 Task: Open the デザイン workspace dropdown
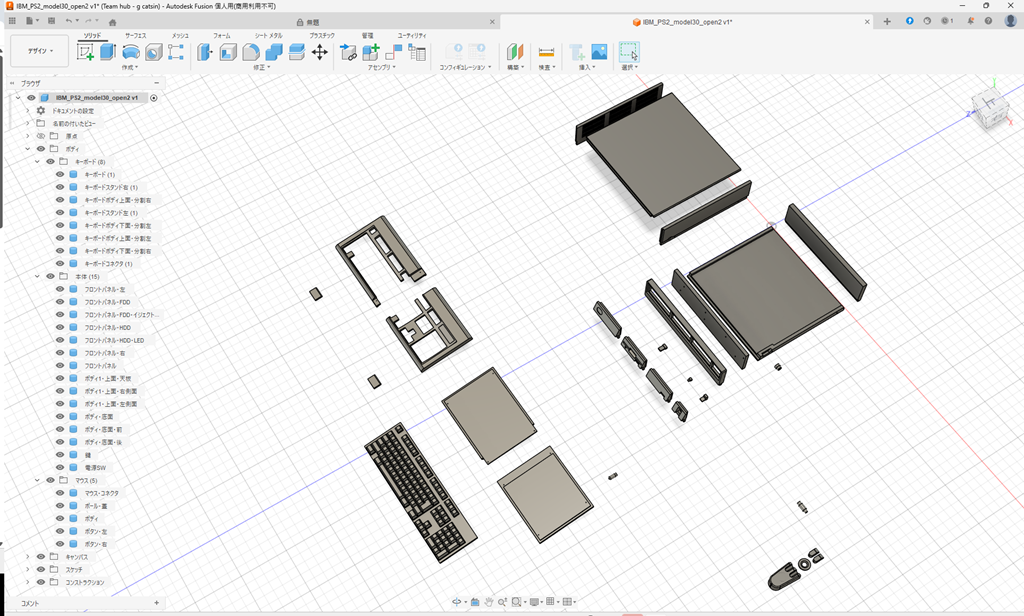click(40, 50)
